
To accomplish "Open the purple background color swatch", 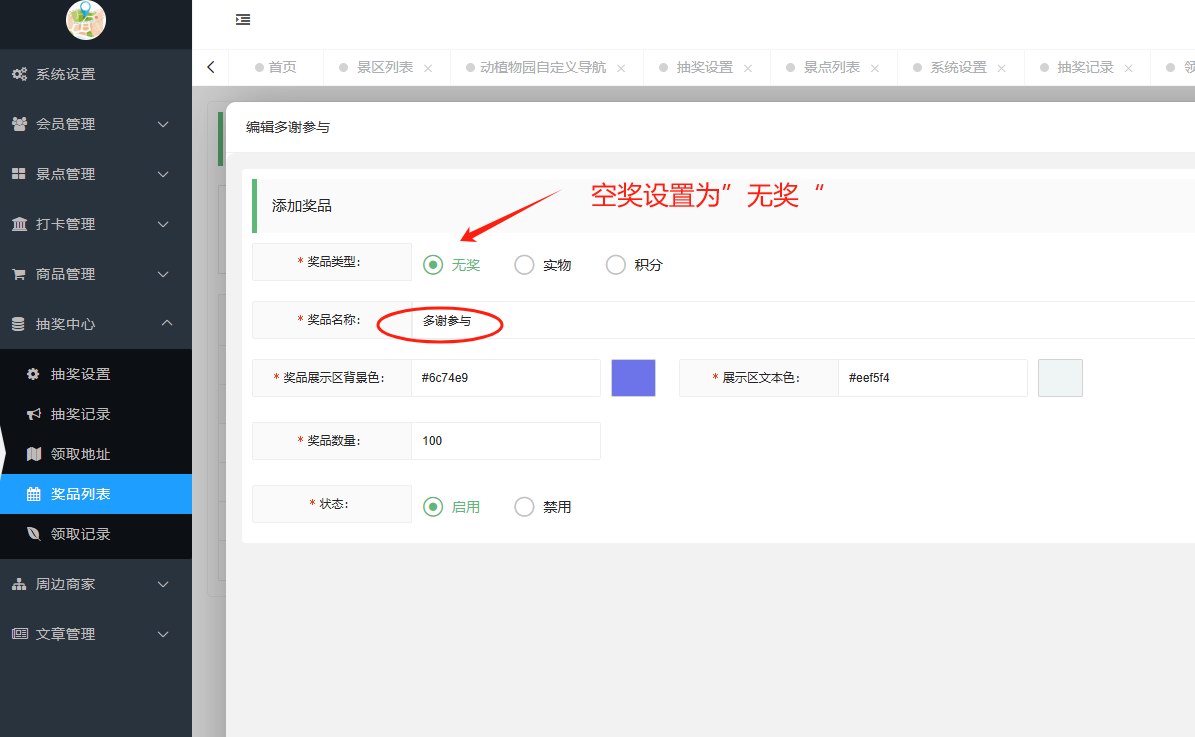I will [633, 378].
